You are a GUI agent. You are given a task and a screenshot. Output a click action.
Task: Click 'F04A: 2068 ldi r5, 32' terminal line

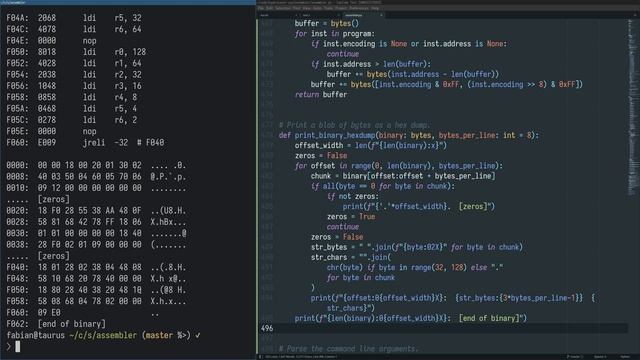(x=74, y=18)
